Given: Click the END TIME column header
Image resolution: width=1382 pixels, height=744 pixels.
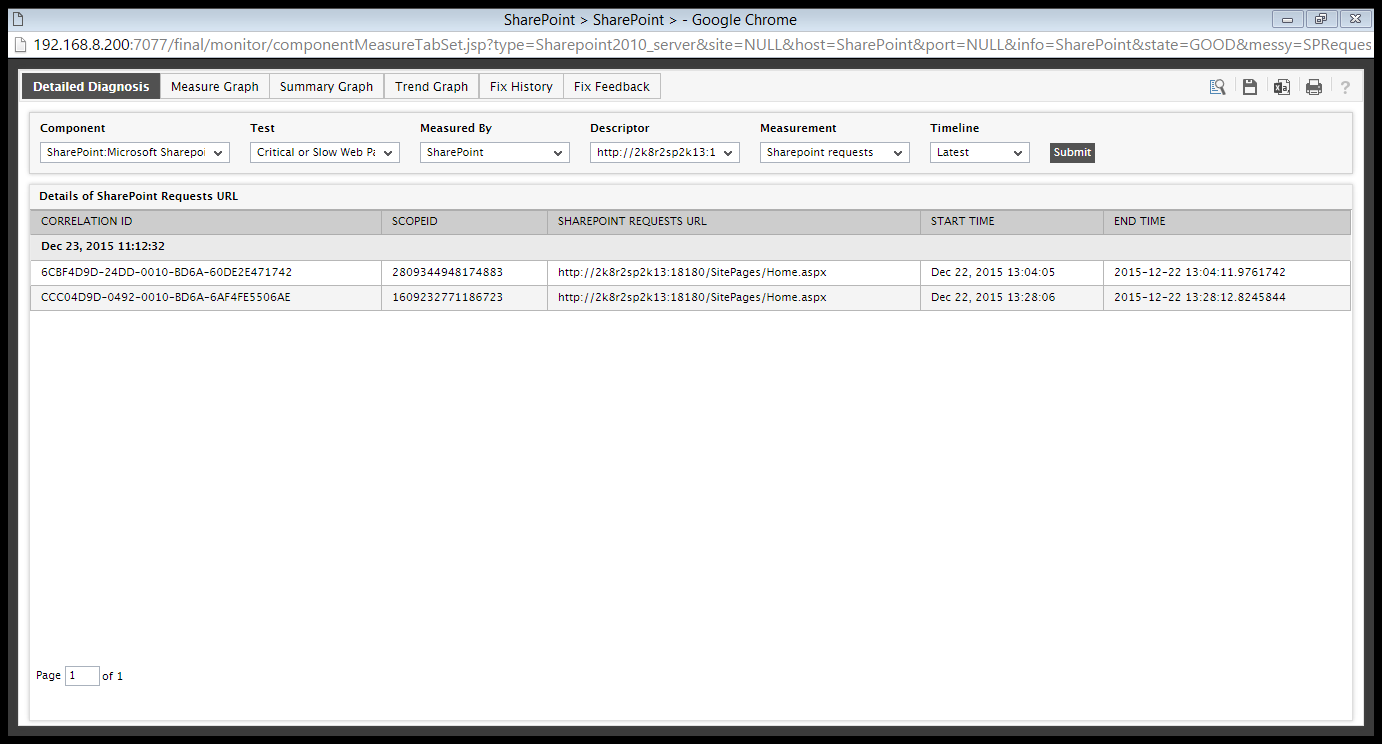Looking at the screenshot, I should (1227, 222).
